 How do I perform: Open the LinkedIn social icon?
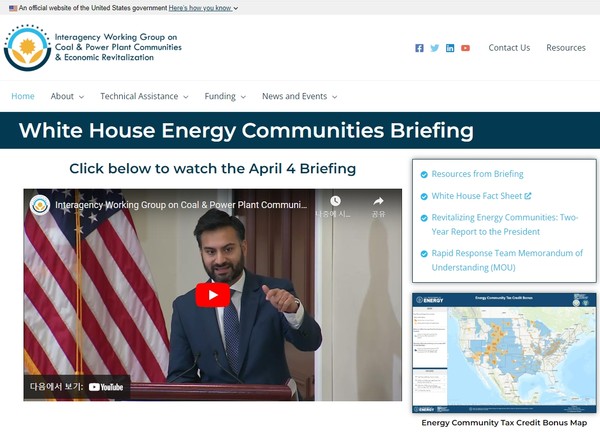click(x=450, y=48)
